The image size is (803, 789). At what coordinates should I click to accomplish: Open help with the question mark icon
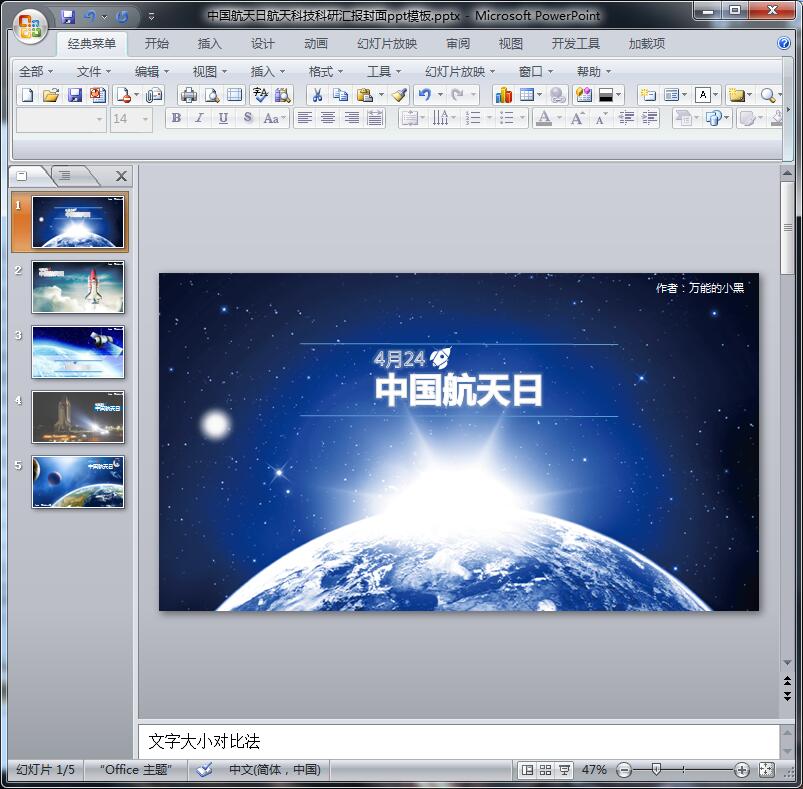(784, 43)
